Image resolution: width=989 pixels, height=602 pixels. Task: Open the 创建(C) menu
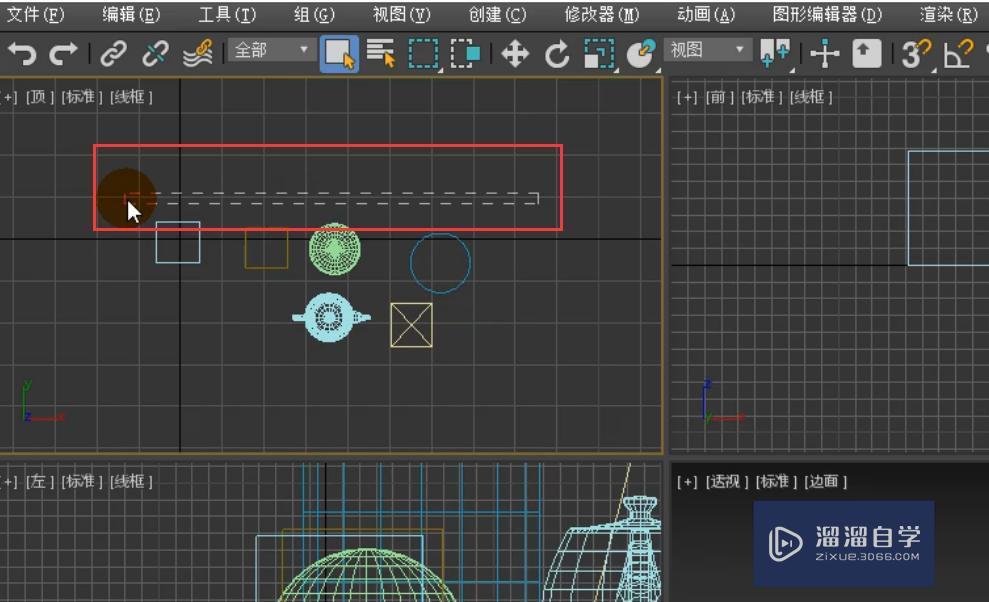click(497, 15)
